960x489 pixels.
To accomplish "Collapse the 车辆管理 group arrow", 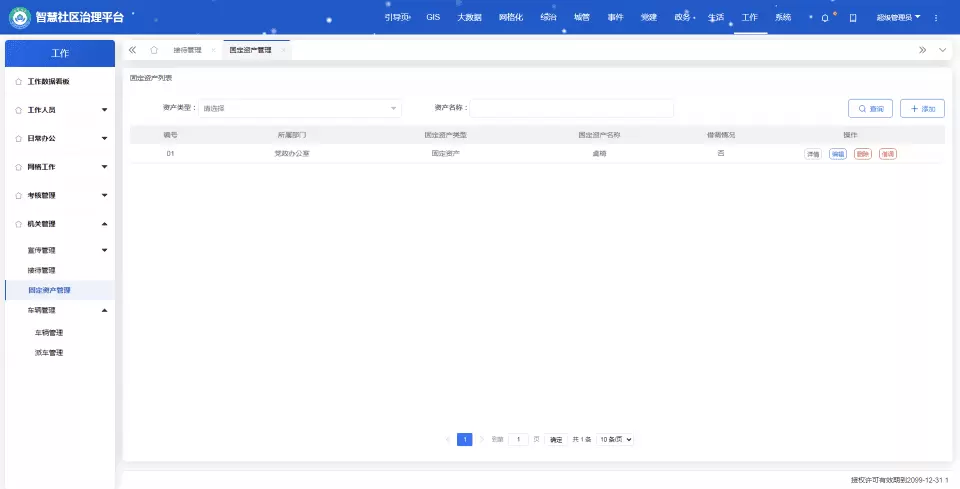I will (x=104, y=310).
